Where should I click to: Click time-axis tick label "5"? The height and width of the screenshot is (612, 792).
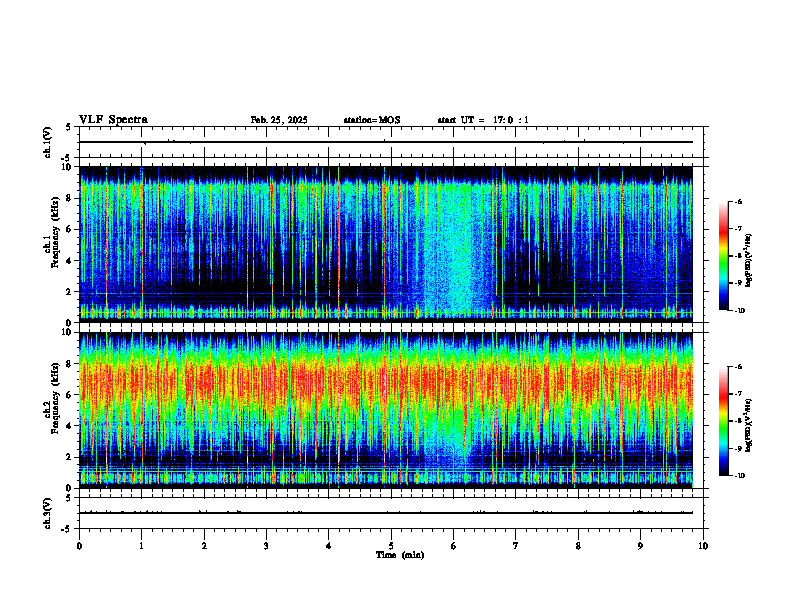pyautogui.click(x=391, y=546)
